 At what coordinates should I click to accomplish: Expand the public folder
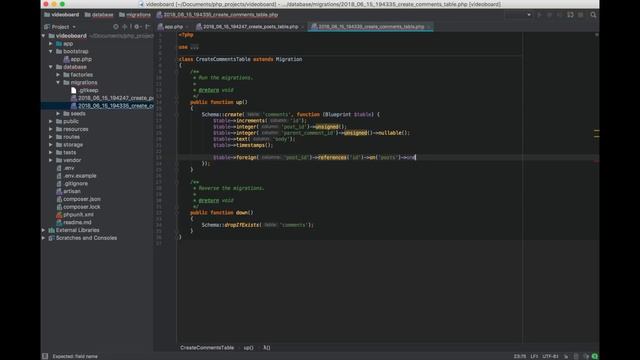[x=51, y=121]
